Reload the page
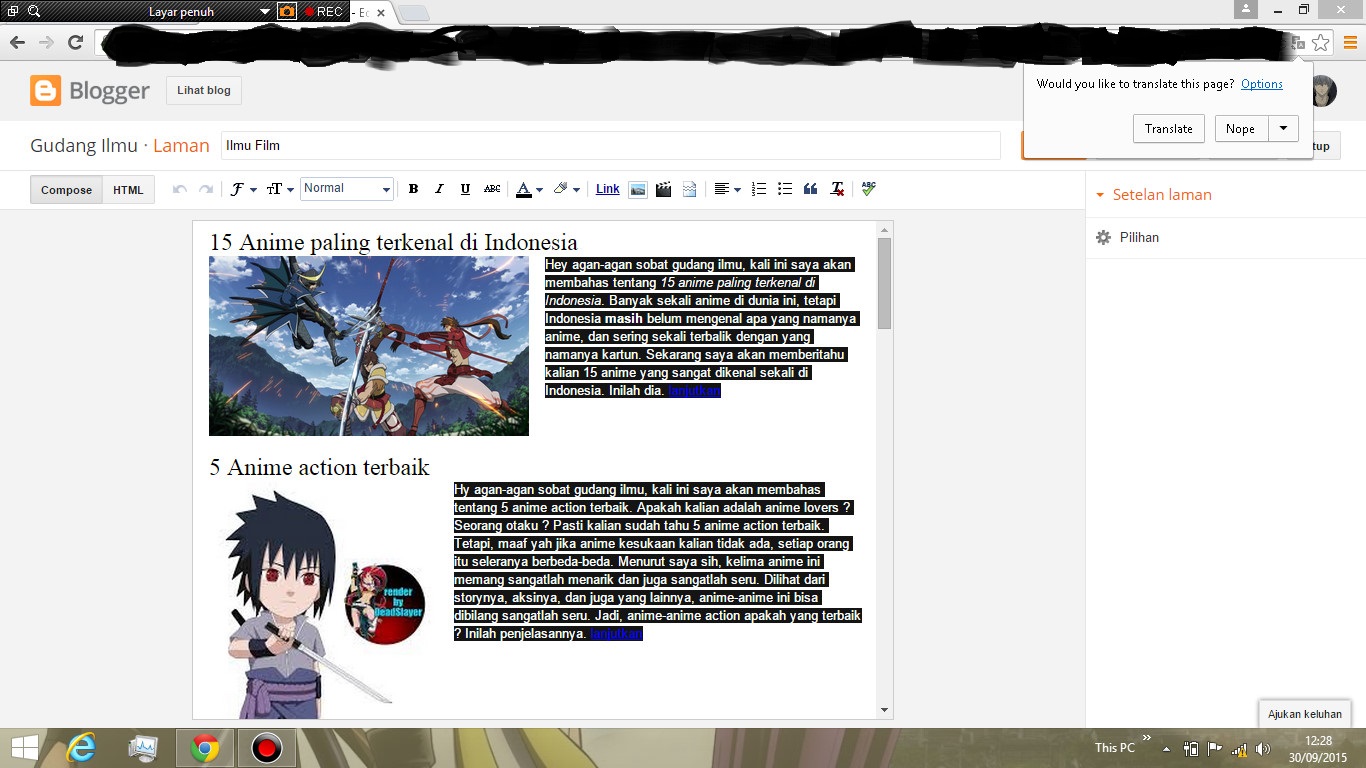 [x=75, y=43]
